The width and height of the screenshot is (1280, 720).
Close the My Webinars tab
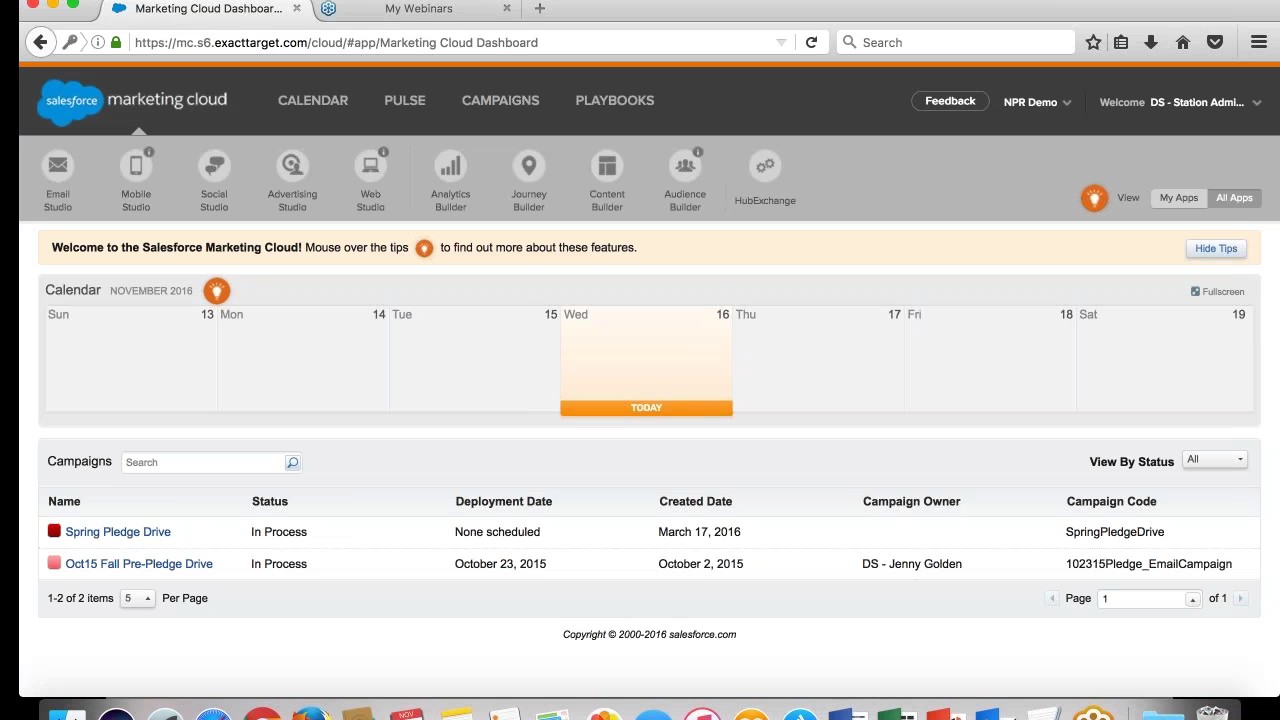click(x=506, y=8)
